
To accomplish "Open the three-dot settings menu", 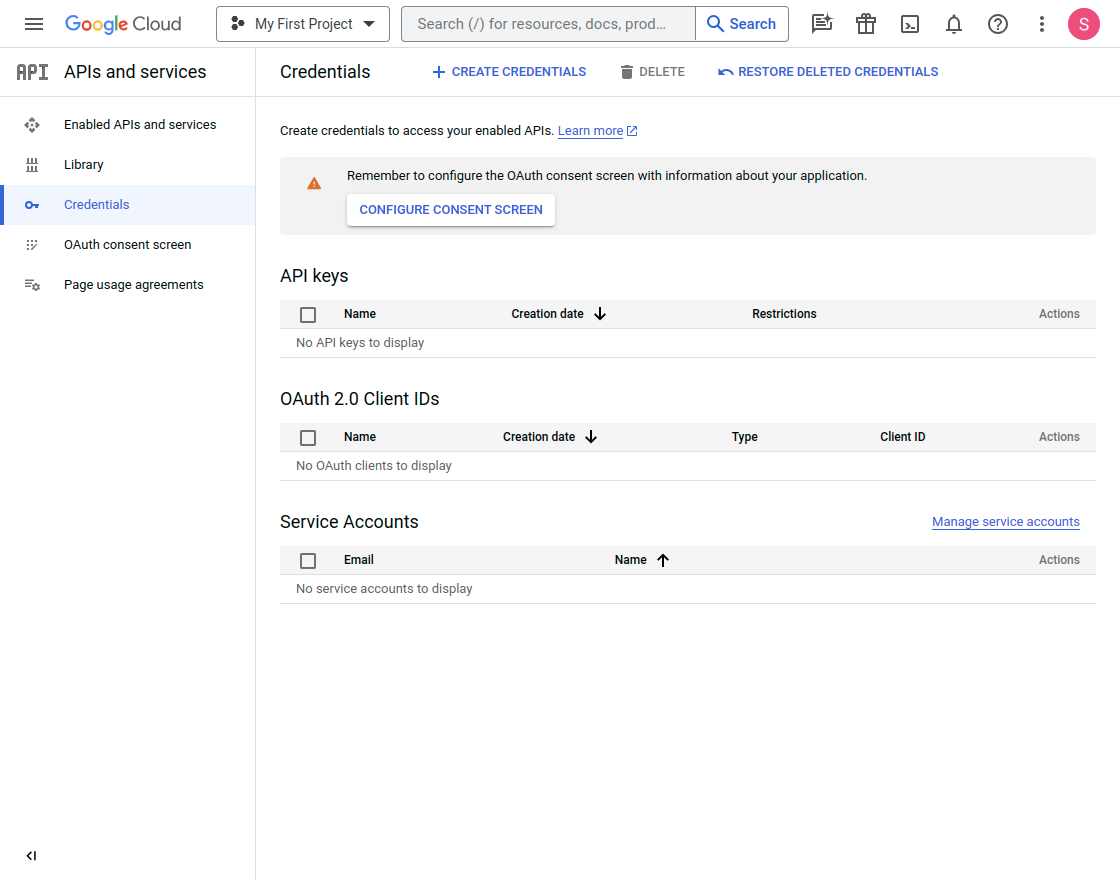I will tap(1042, 24).
